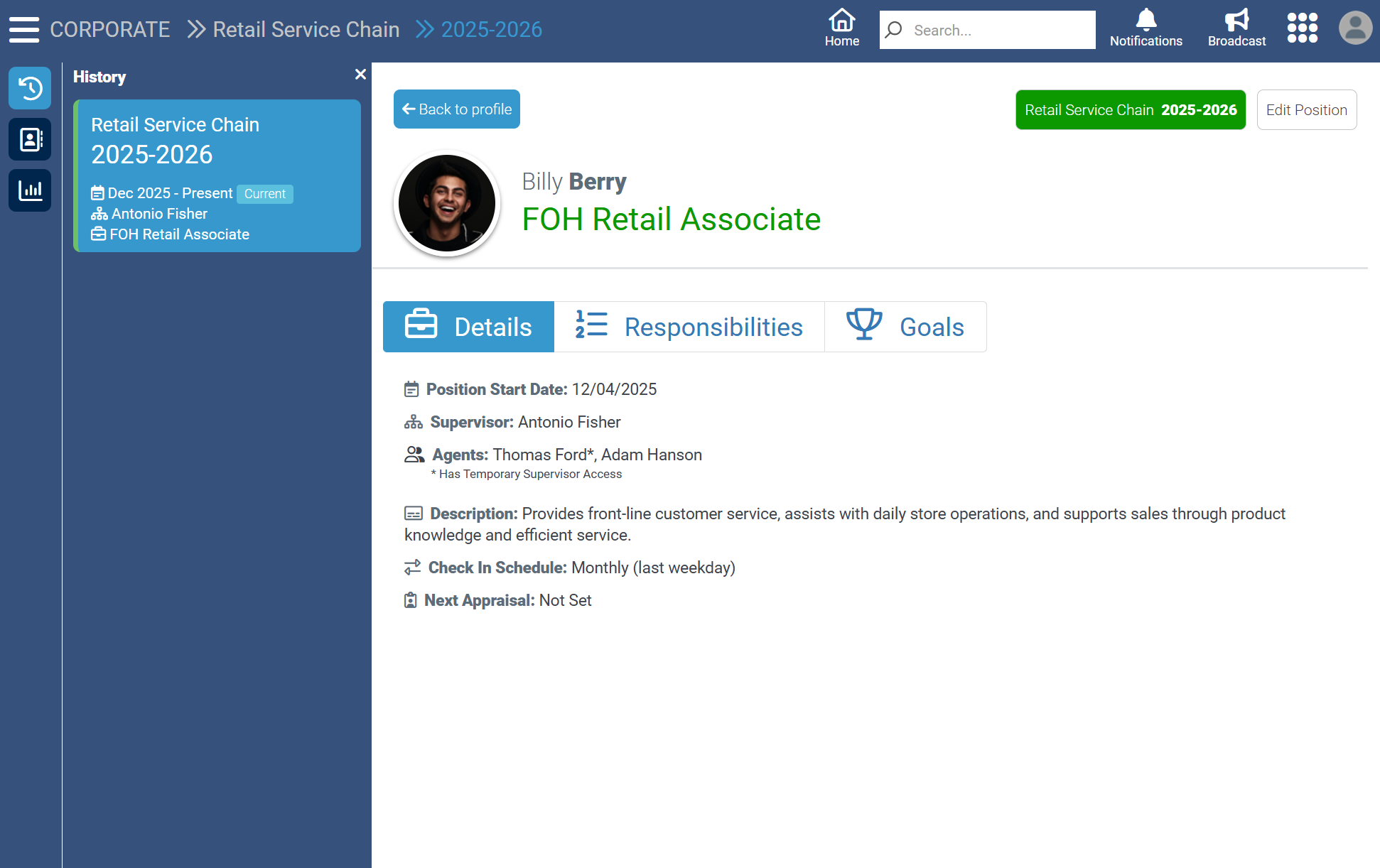Click the Edit Position button
The image size is (1380, 868).
click(1306, 110)
